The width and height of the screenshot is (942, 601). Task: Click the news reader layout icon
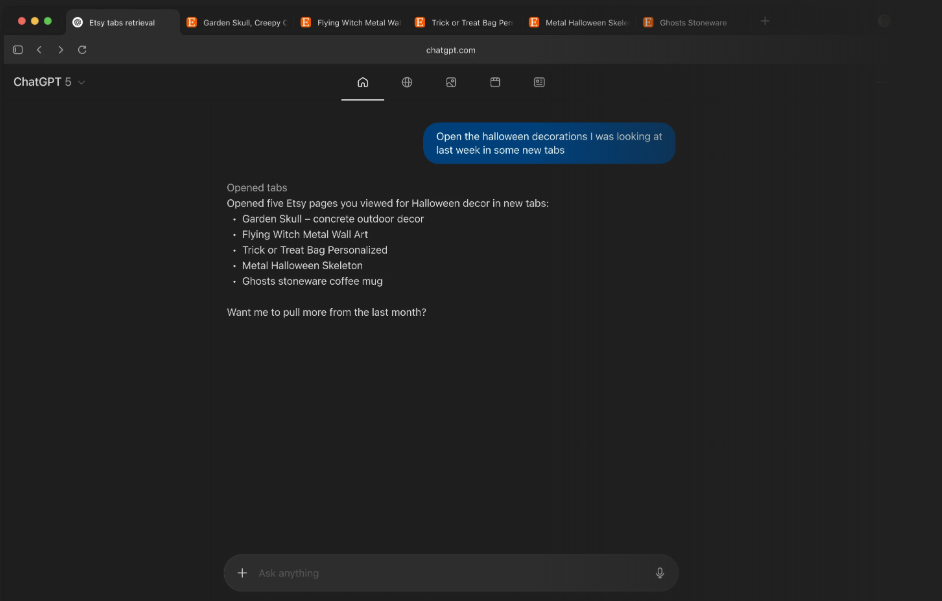539,82
